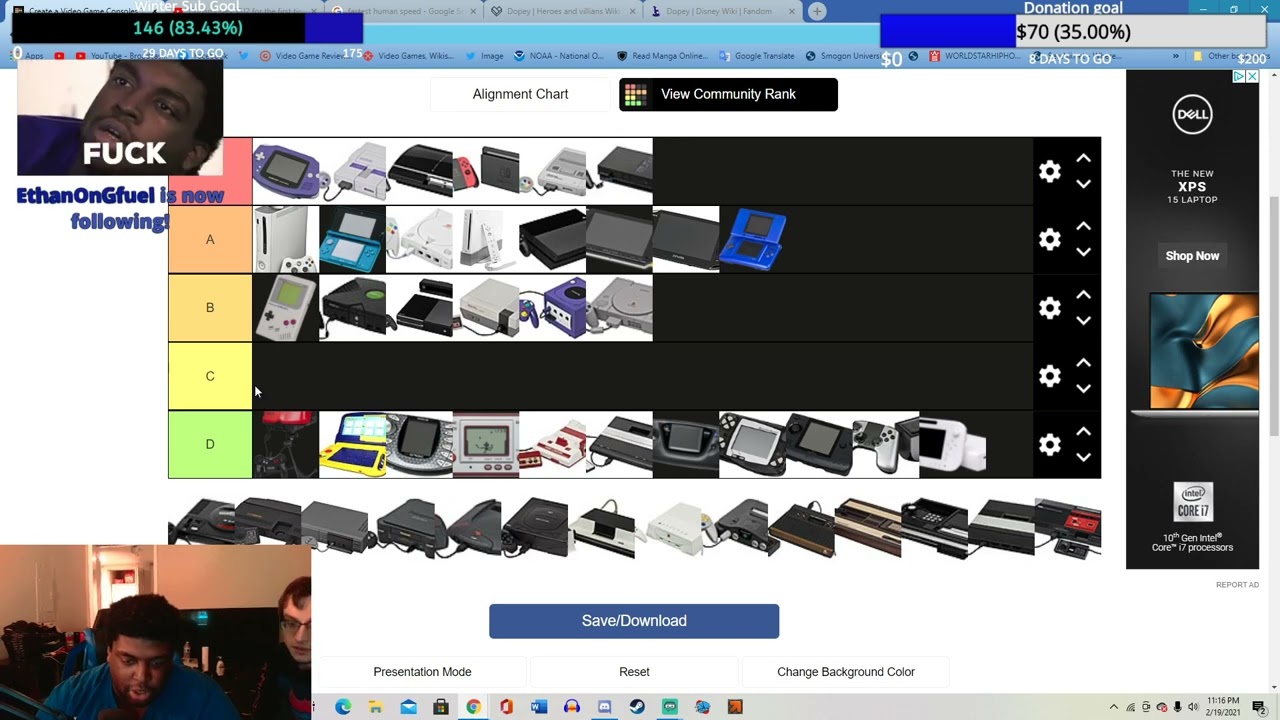Open Steam from the taskbar

tap(637, 707)
